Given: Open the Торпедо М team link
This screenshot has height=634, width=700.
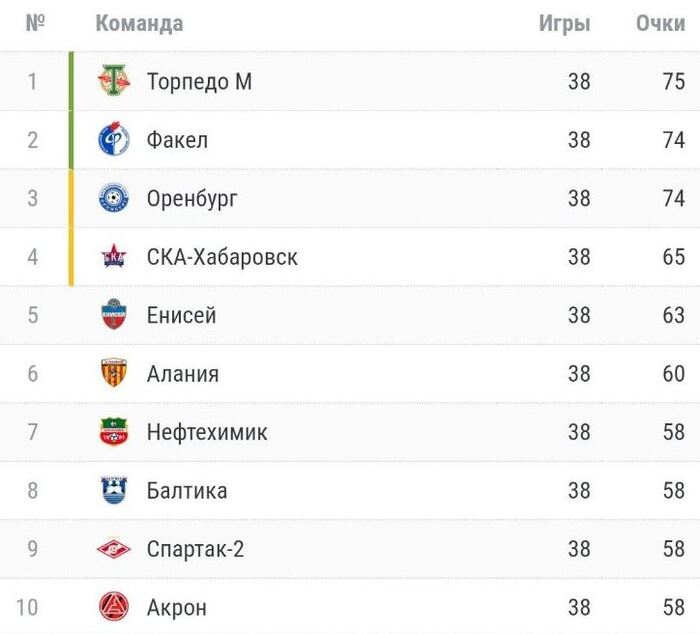Looking at the screenshot, I should (199, 81).
